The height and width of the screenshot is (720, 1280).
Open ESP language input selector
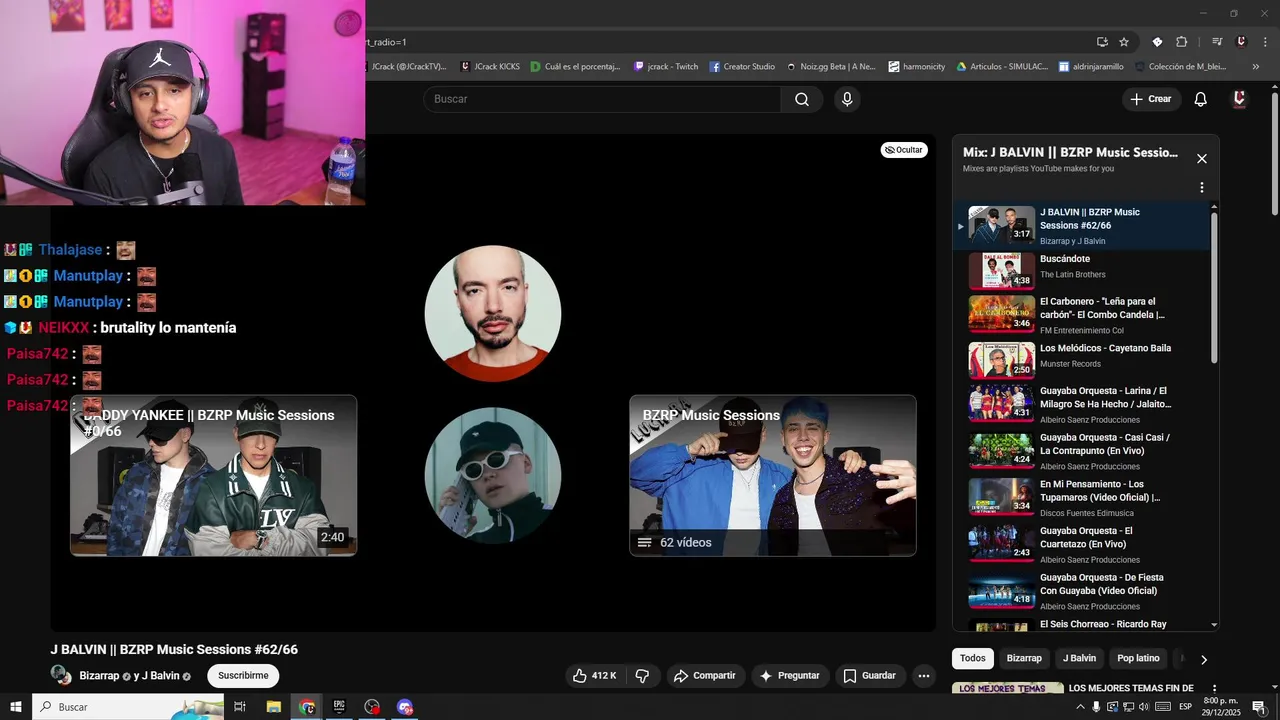(x=1185, y=707)
